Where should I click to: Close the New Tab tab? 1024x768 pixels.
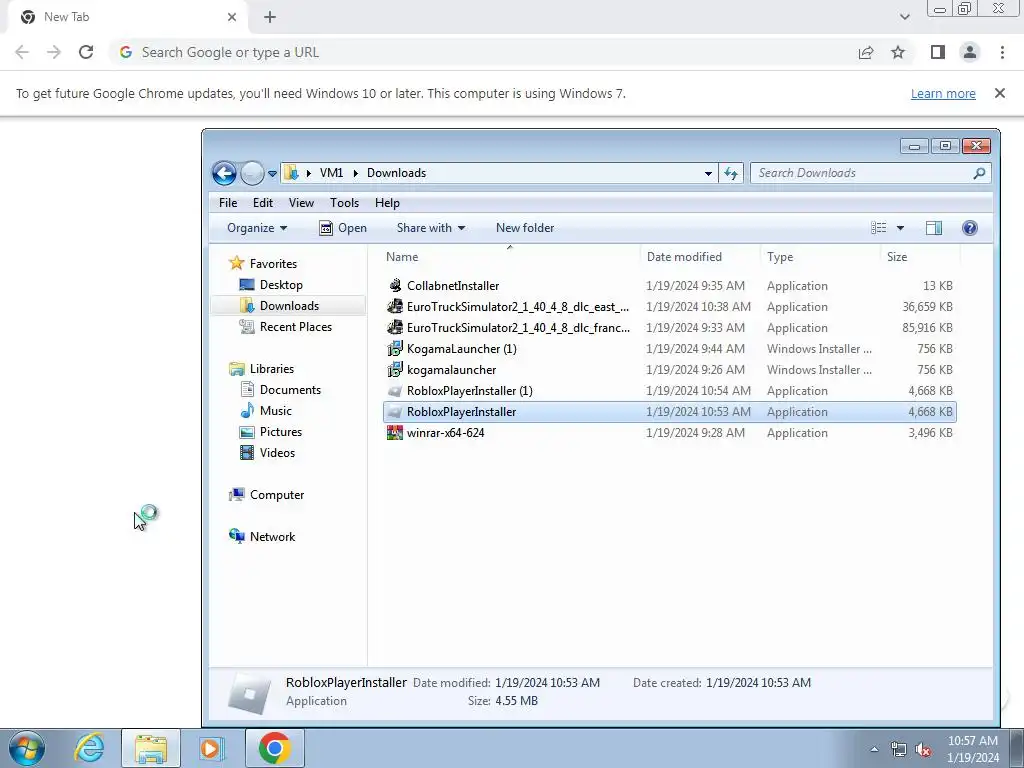point(232,17)
